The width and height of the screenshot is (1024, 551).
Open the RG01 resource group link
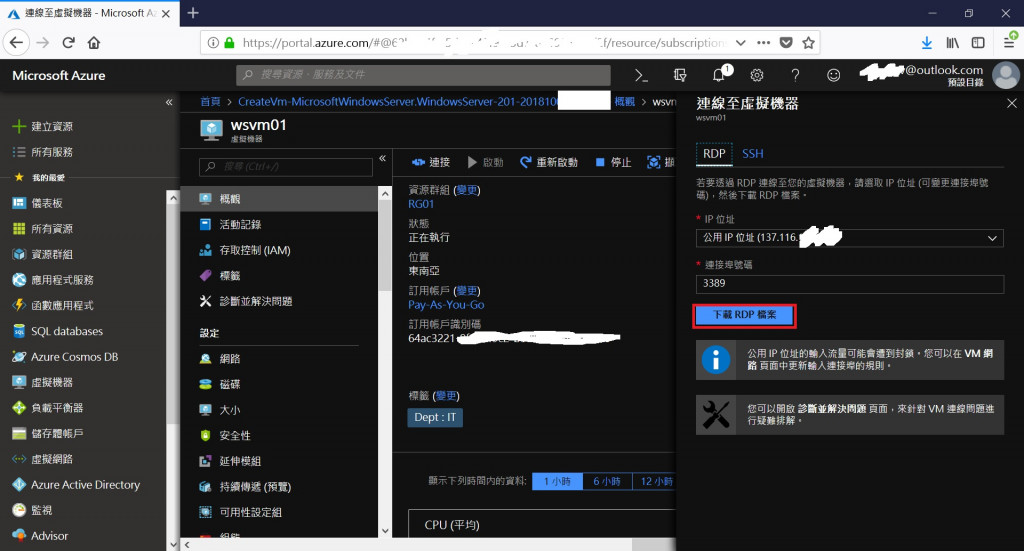(421, 204)
